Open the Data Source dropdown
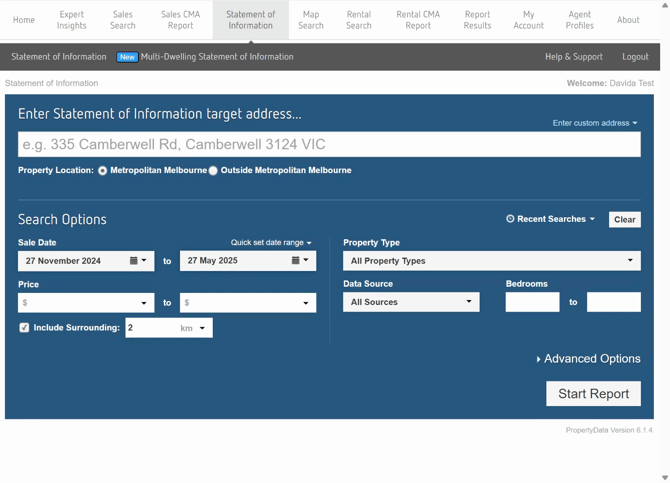670x483 pixels. (411, 302)
